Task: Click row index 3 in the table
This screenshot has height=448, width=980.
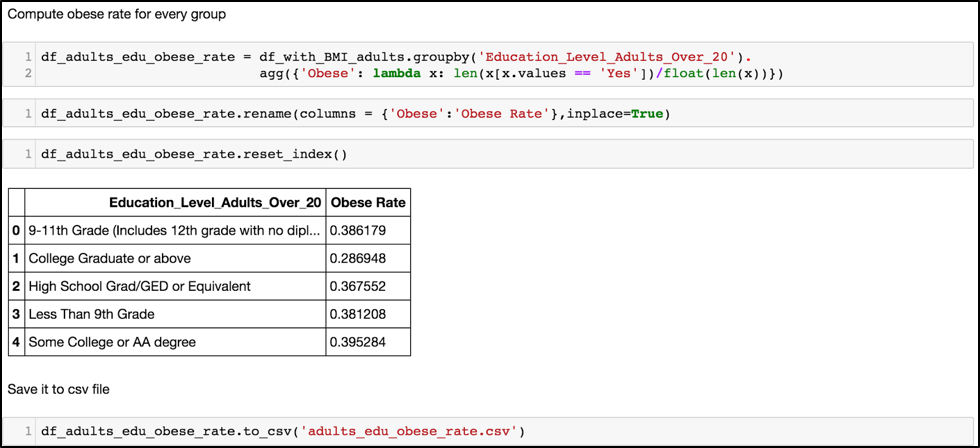Action: point(16,314)
